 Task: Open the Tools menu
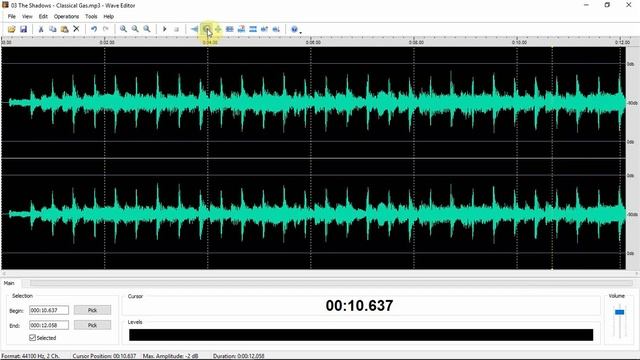tap(91, 16)
